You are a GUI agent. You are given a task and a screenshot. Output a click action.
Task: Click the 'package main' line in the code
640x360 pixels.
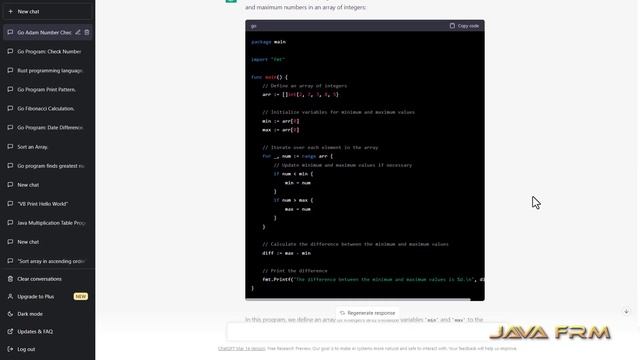point(268,42)
